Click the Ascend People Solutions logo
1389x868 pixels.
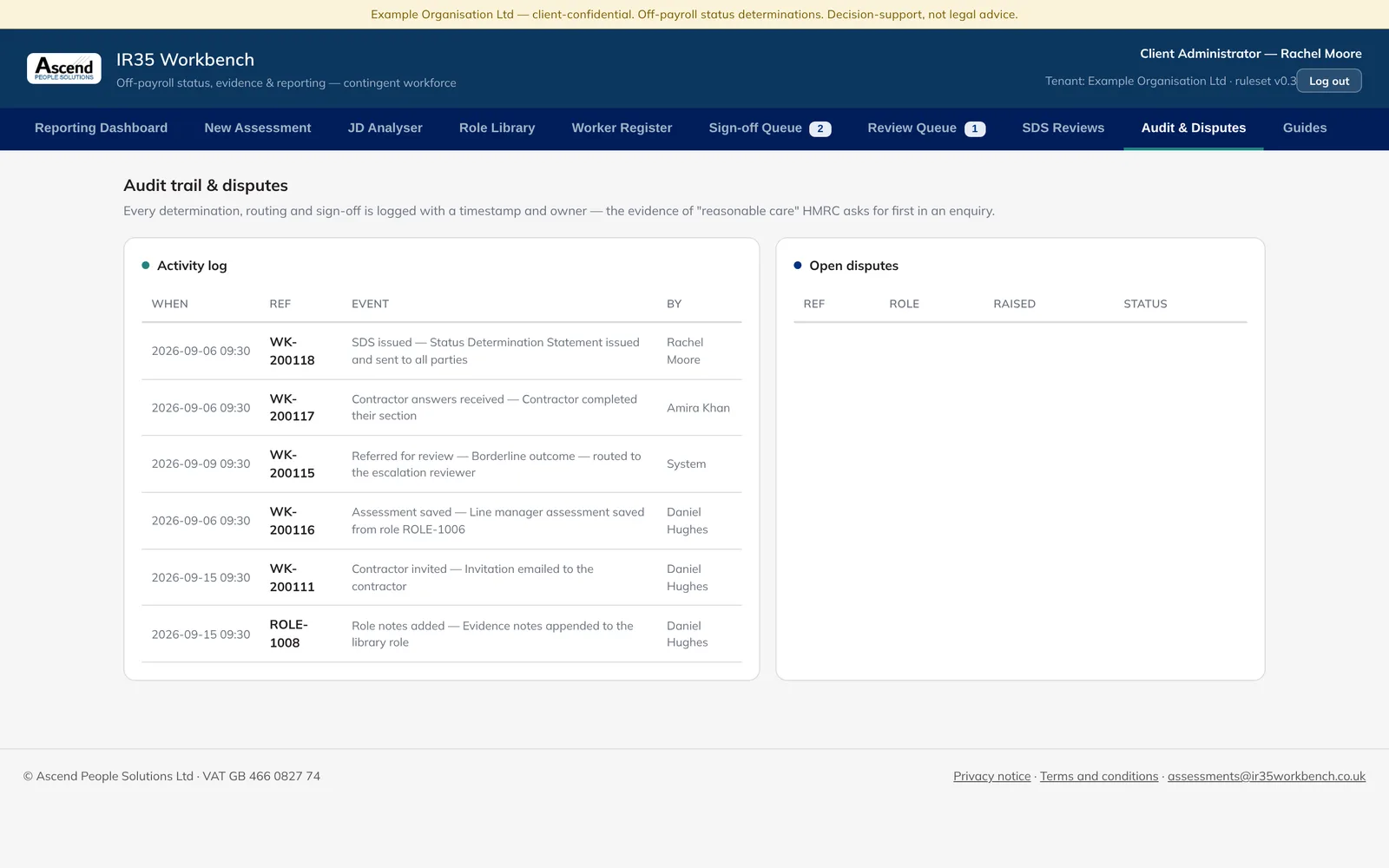point(64,69)
